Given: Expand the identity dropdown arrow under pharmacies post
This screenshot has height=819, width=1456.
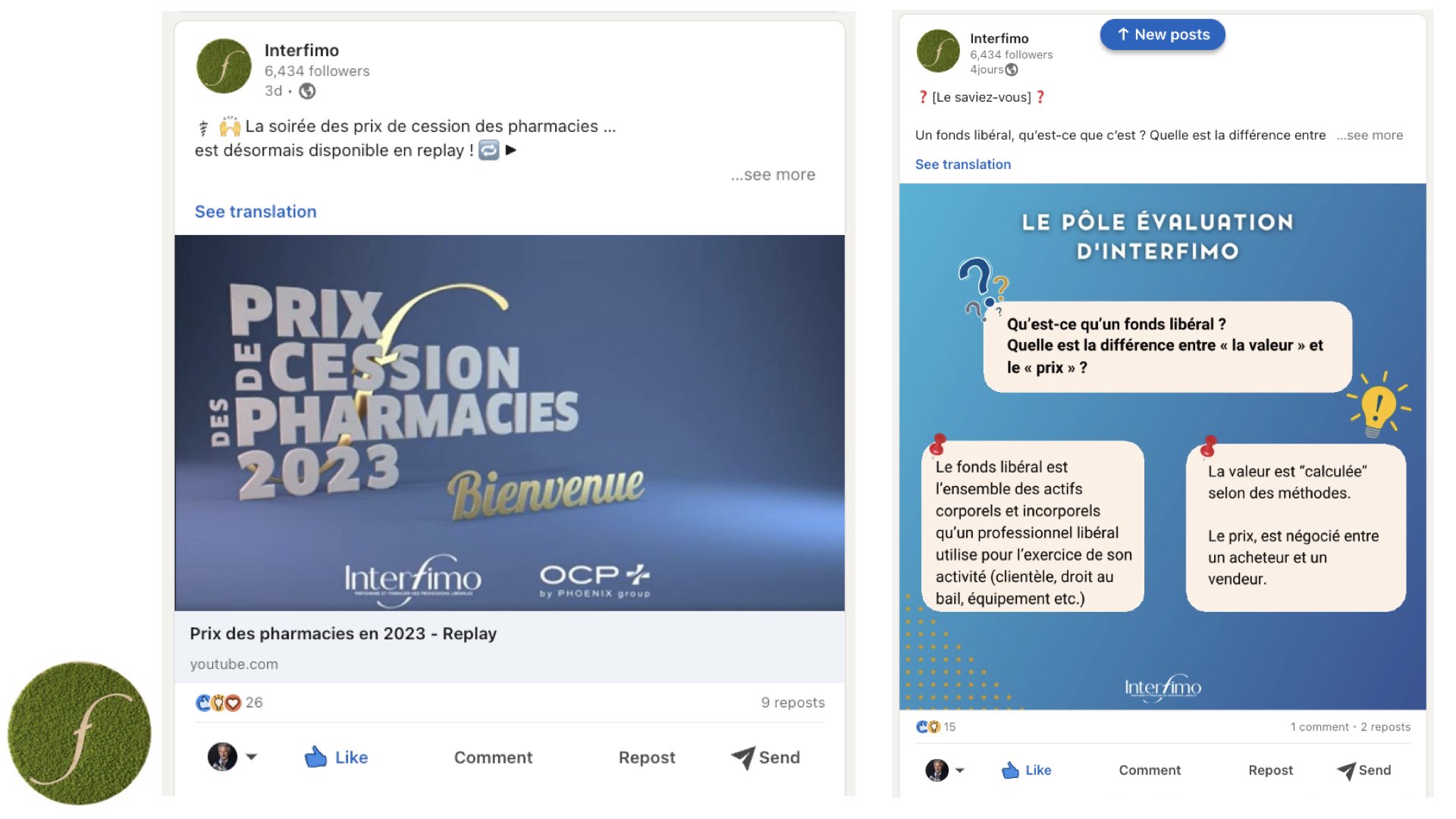Looking at the screenshot, I should coord(252,757).
